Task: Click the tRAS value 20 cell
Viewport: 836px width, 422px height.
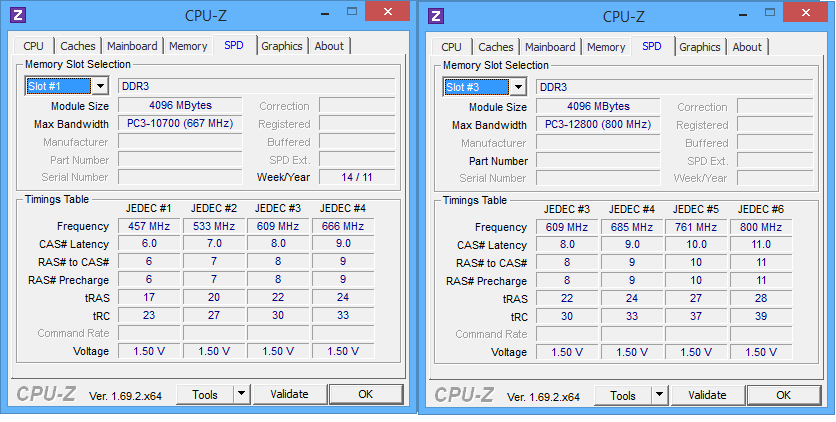Action: click(x=214, y=297)
